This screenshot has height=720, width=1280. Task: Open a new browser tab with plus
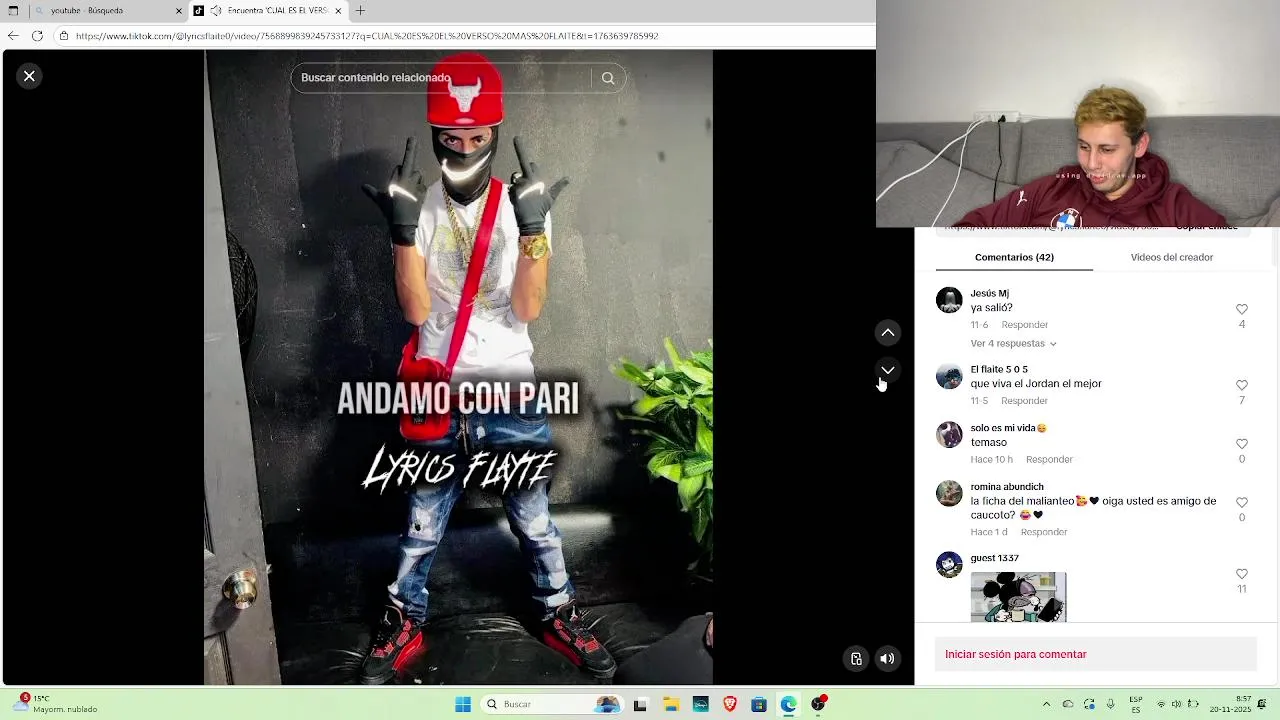pyautogui.click(x=360, y=11)
